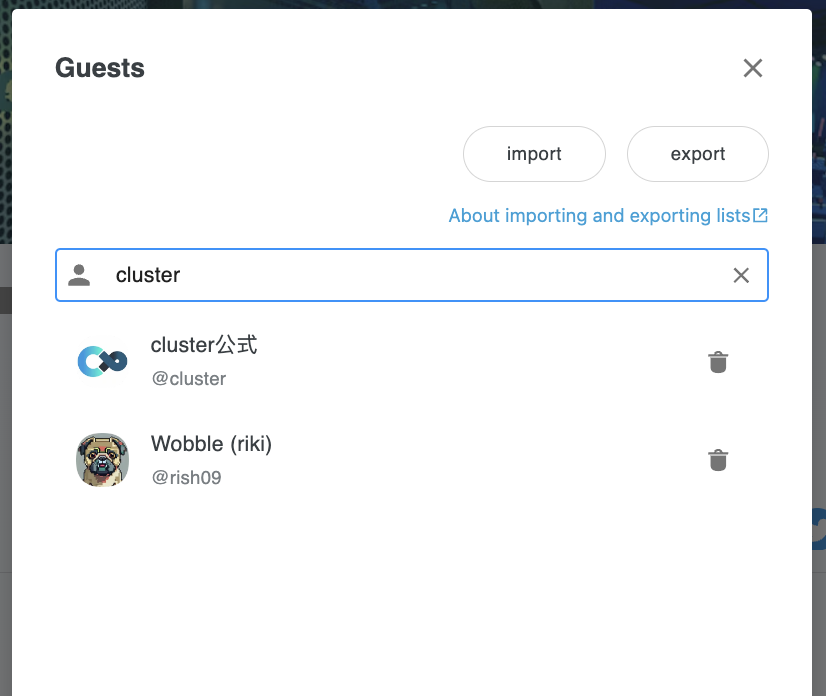The image size is (826, 696).
Task: Click the @cluster handle text
Action: point(189,379)
